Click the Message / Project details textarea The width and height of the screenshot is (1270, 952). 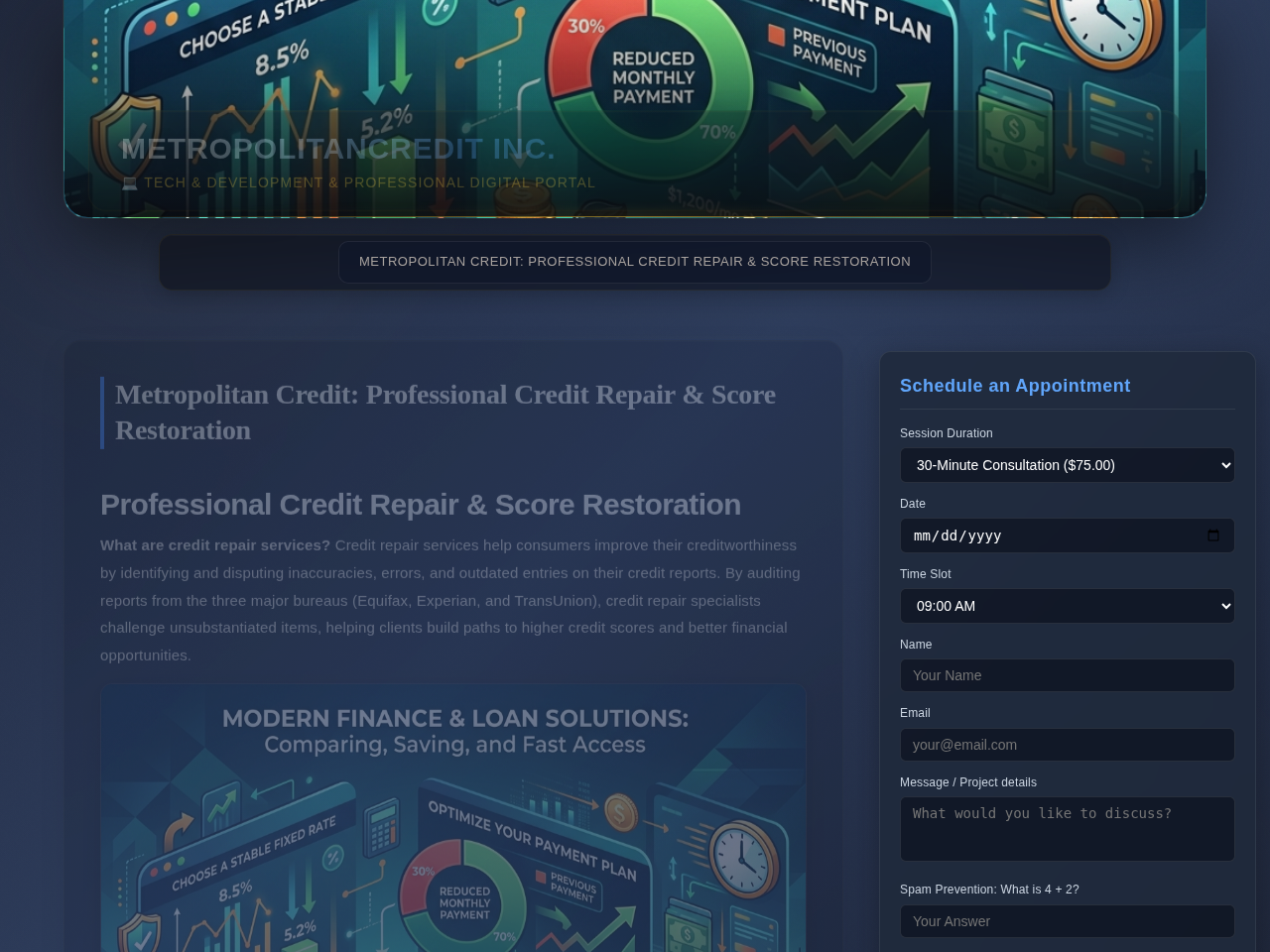click(x=1067, y=829)
